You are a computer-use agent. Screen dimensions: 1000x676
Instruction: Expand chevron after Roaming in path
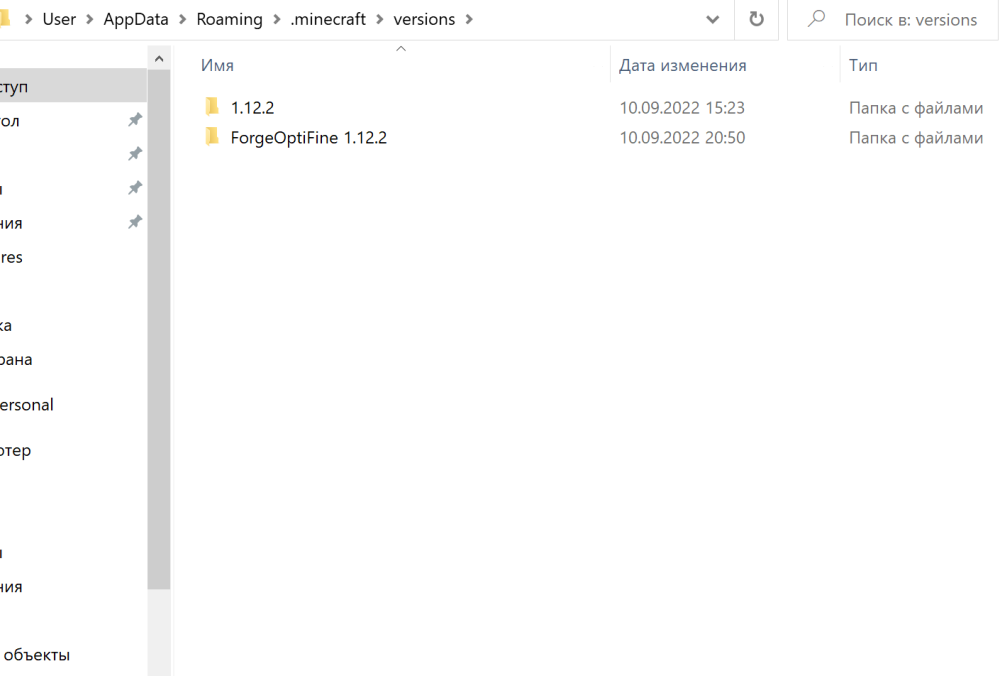tap(277, 20)
